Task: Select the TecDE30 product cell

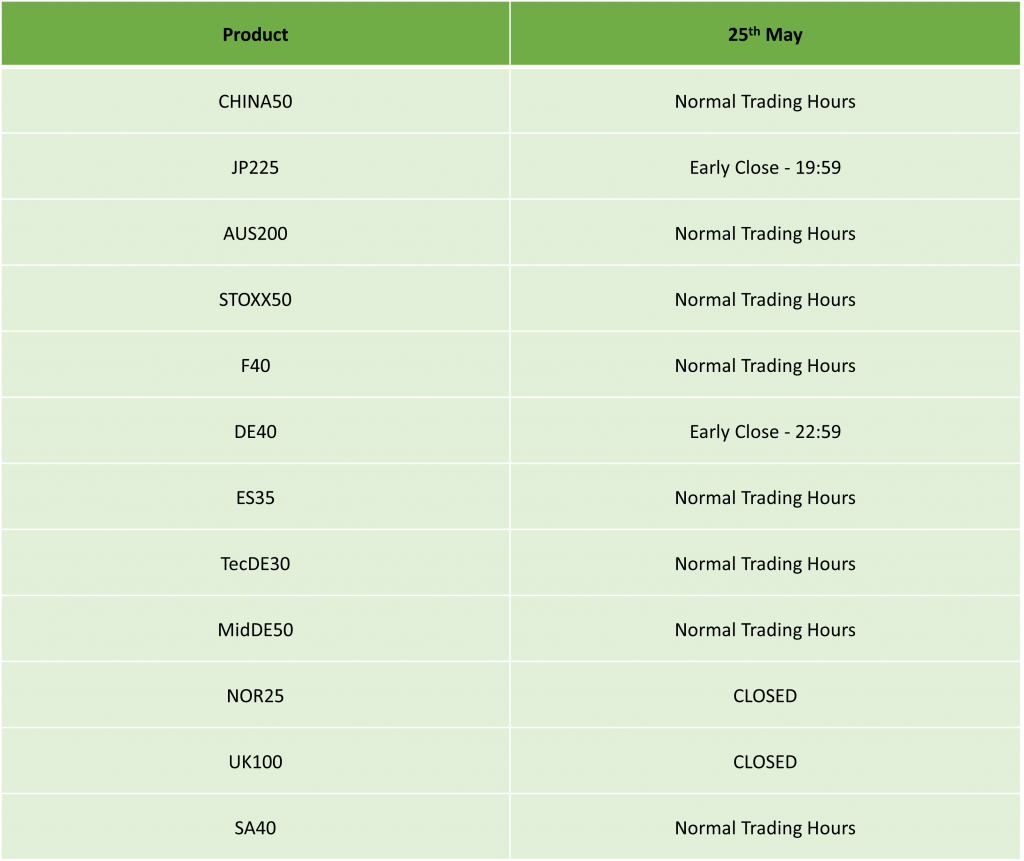Action: click(x=255, y=563)
